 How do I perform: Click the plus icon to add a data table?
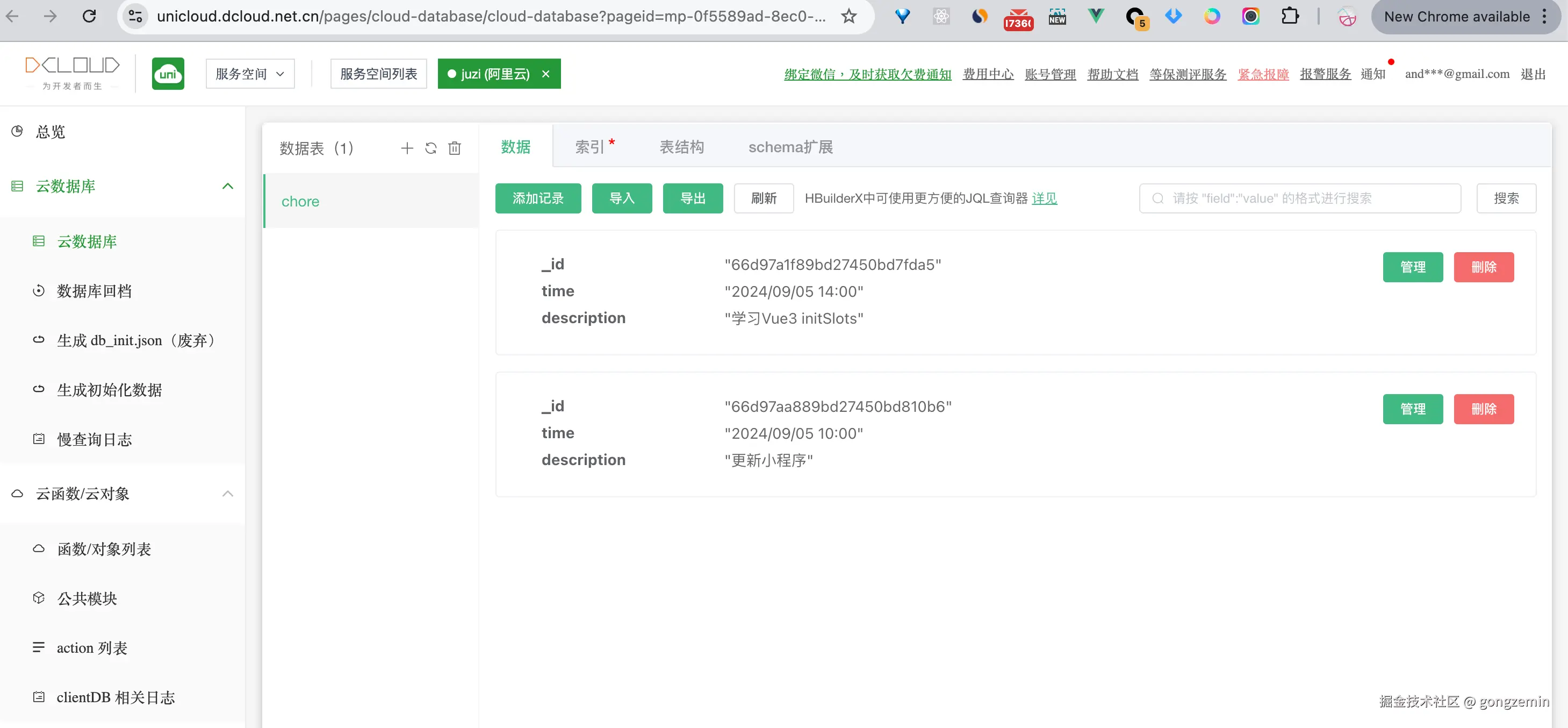click(x=407, y=148)
